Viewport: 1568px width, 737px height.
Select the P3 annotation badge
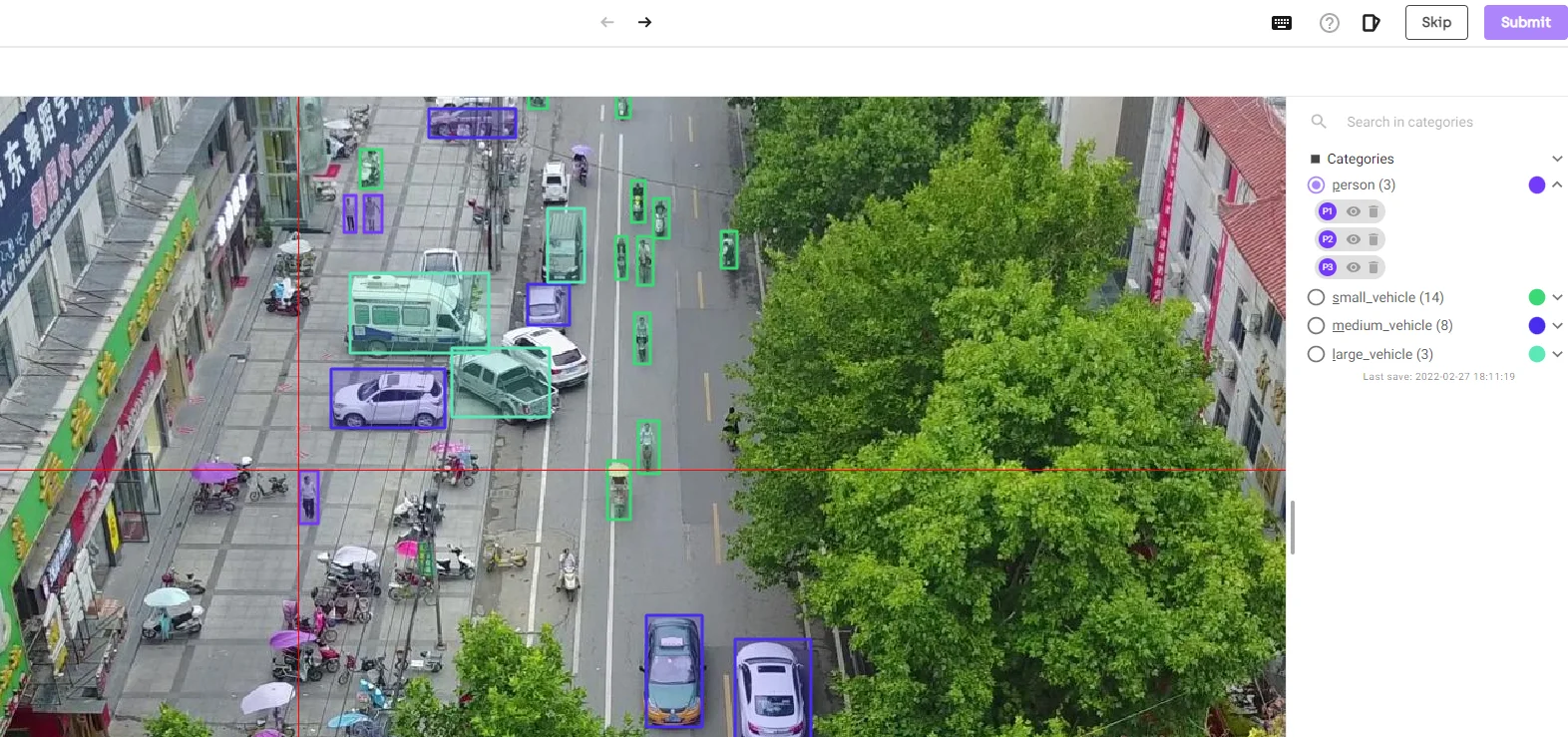[x=1328, y=267]
